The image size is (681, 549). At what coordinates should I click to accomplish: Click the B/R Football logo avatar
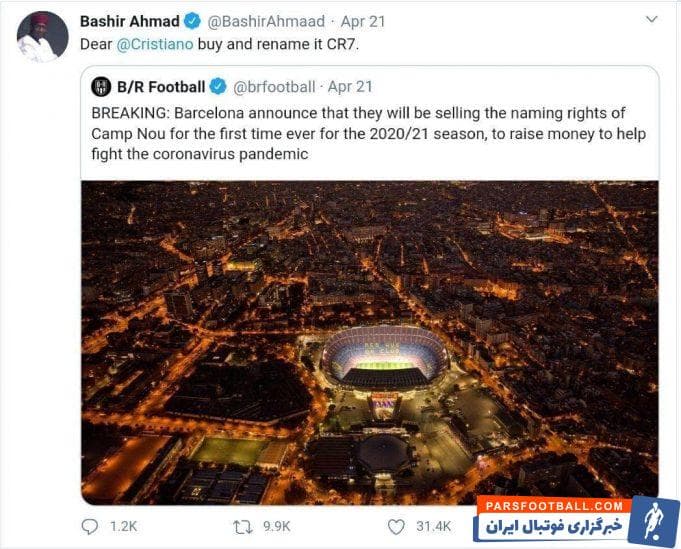coord(101,87)
